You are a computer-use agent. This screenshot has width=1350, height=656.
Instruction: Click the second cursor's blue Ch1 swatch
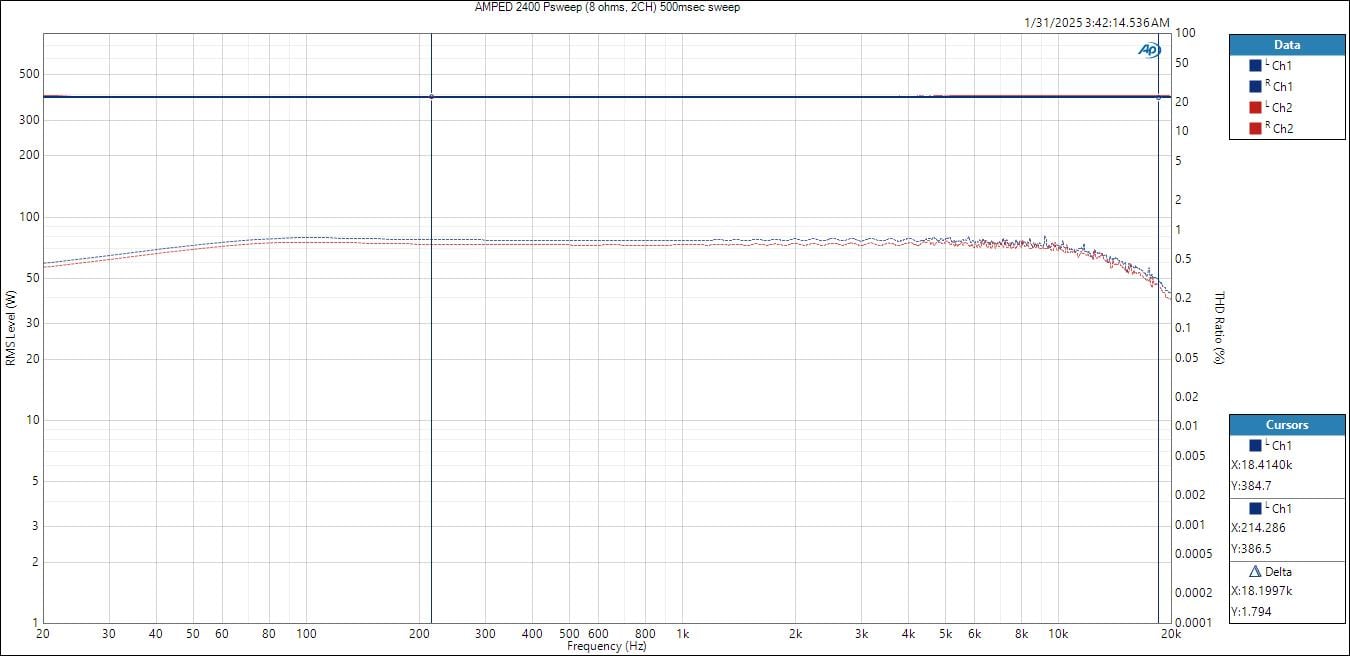(x=1255, y=509)
